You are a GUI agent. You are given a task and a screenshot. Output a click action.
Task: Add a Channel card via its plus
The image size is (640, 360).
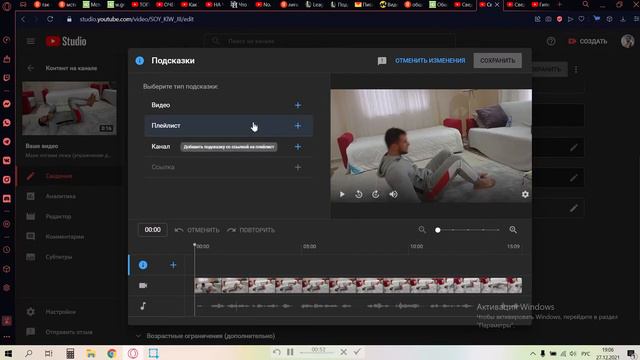click(298, 147)
